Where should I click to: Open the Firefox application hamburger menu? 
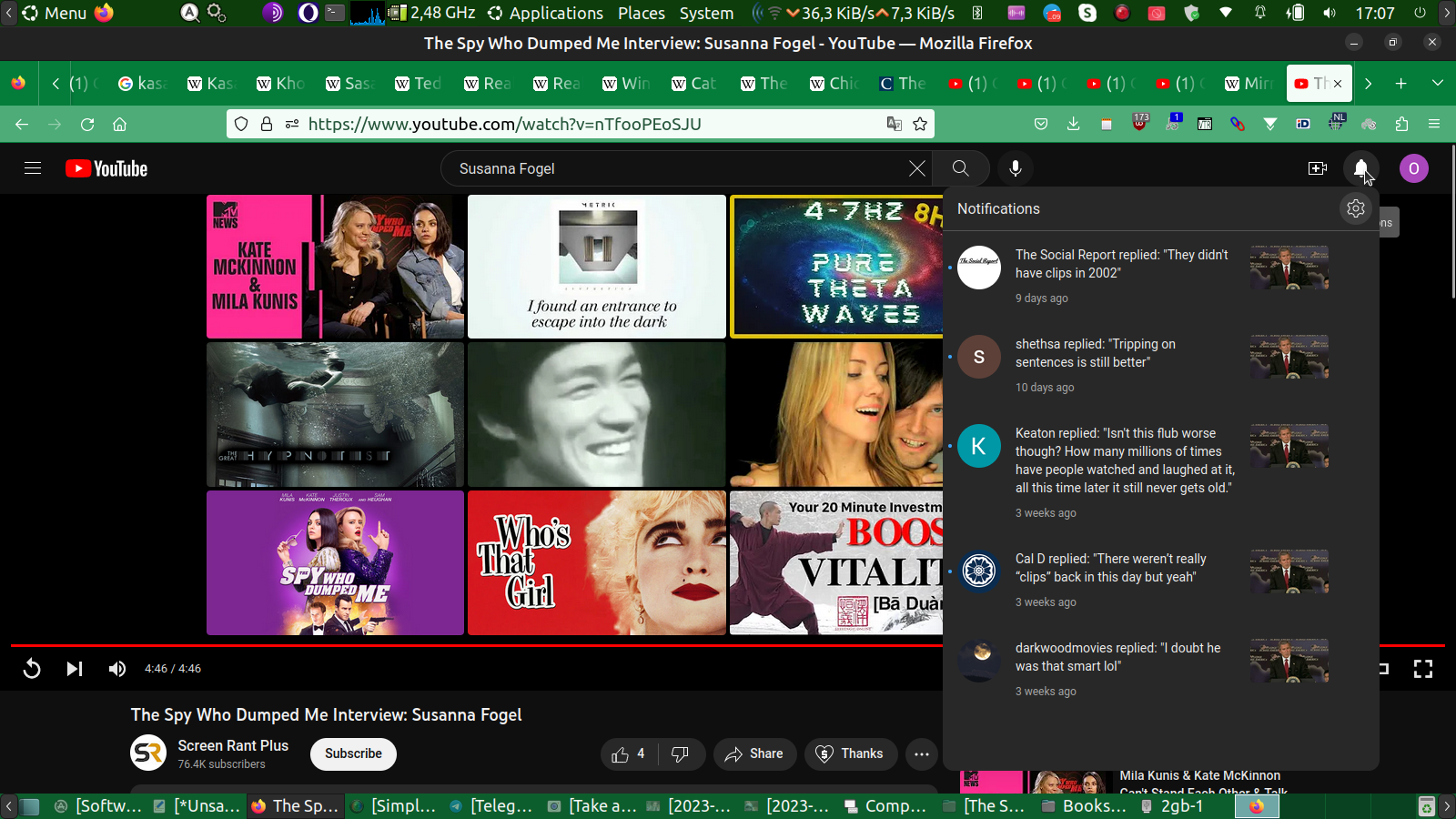click(1434, 124)
